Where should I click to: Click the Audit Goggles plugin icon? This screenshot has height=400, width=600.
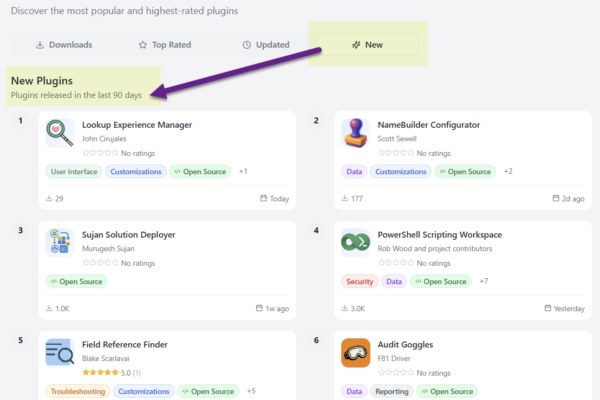(x=355, y=353)
